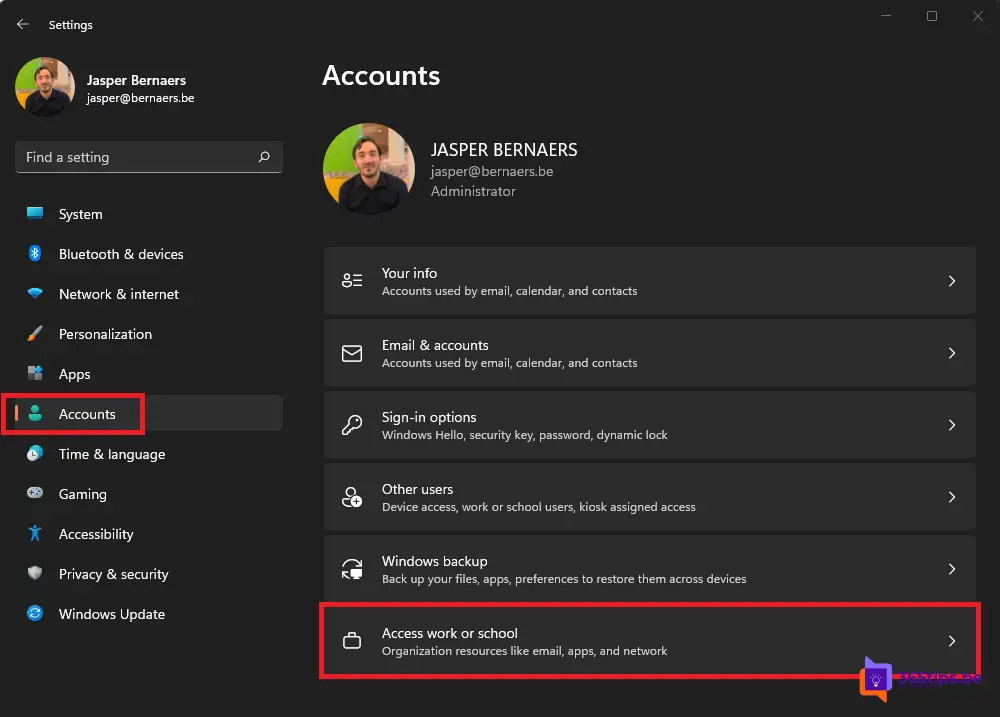This screenshot has height=717, width=1000.
Task: Open Access work or school chevron
Action: (952, 641)
